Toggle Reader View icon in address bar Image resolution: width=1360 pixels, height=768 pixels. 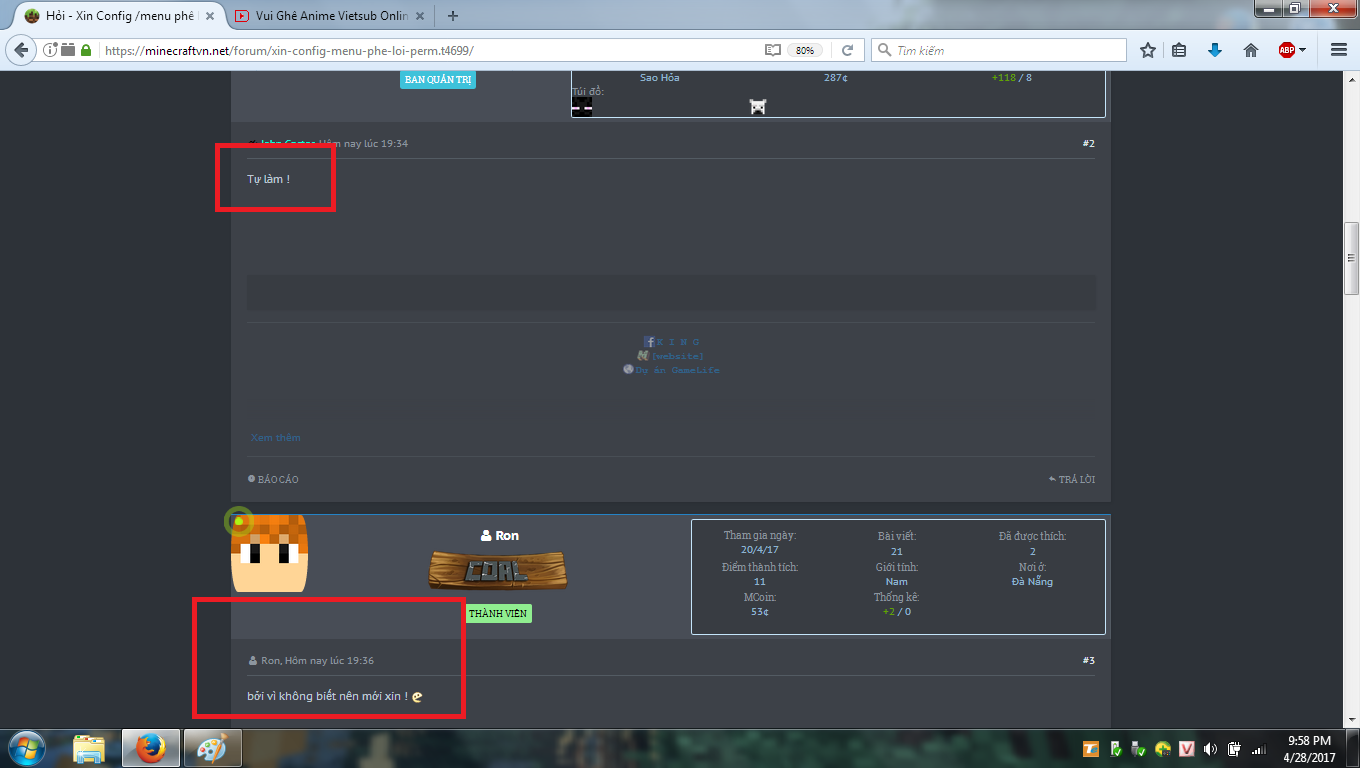(772, 50)
